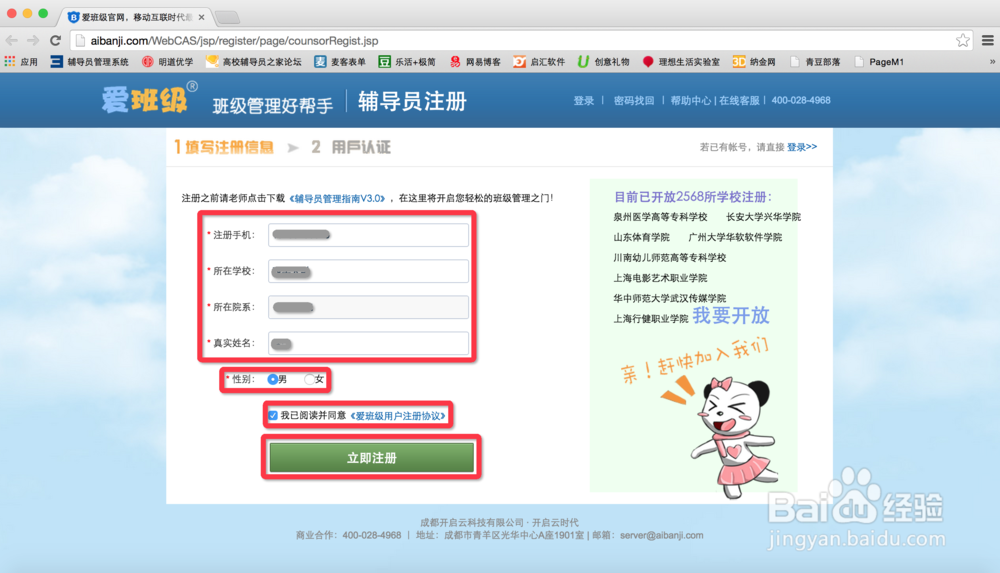The width and height of the screenshot is (1000, 573).
Task: Close the 爱班级官网 browser tab
Action: tap(202, 17)
